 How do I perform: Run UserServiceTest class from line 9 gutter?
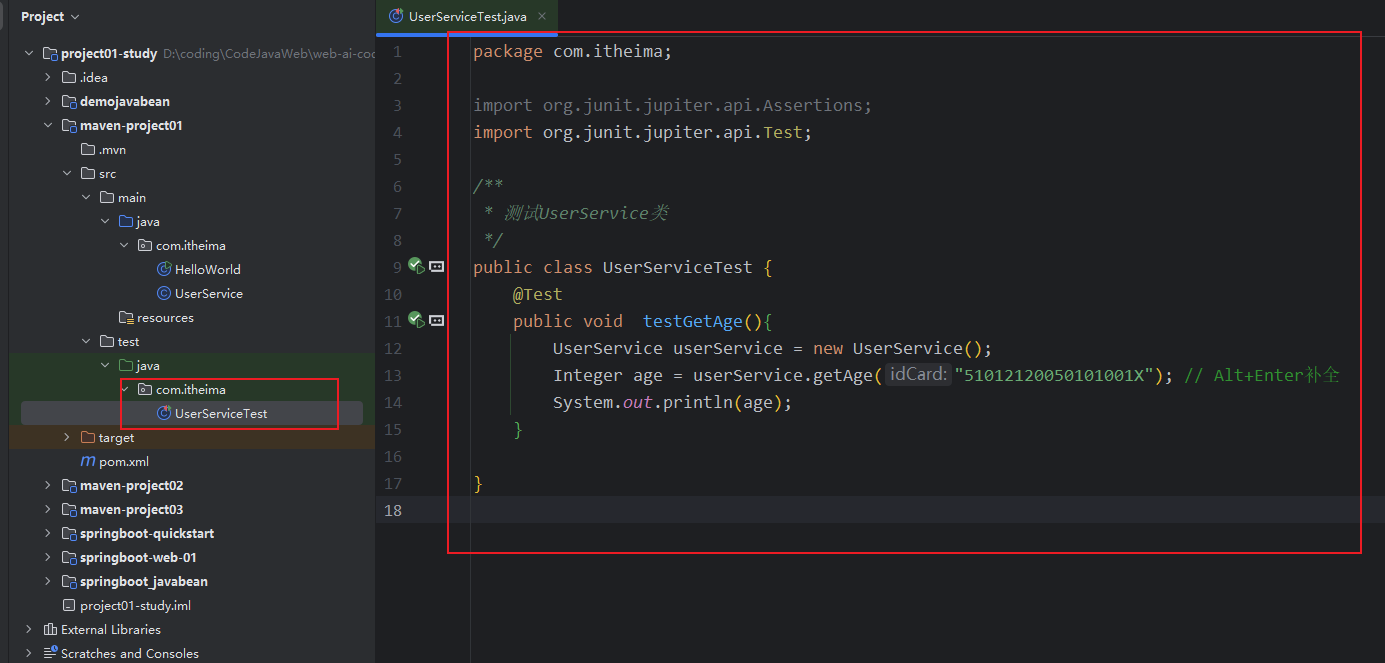coord(417,267)
